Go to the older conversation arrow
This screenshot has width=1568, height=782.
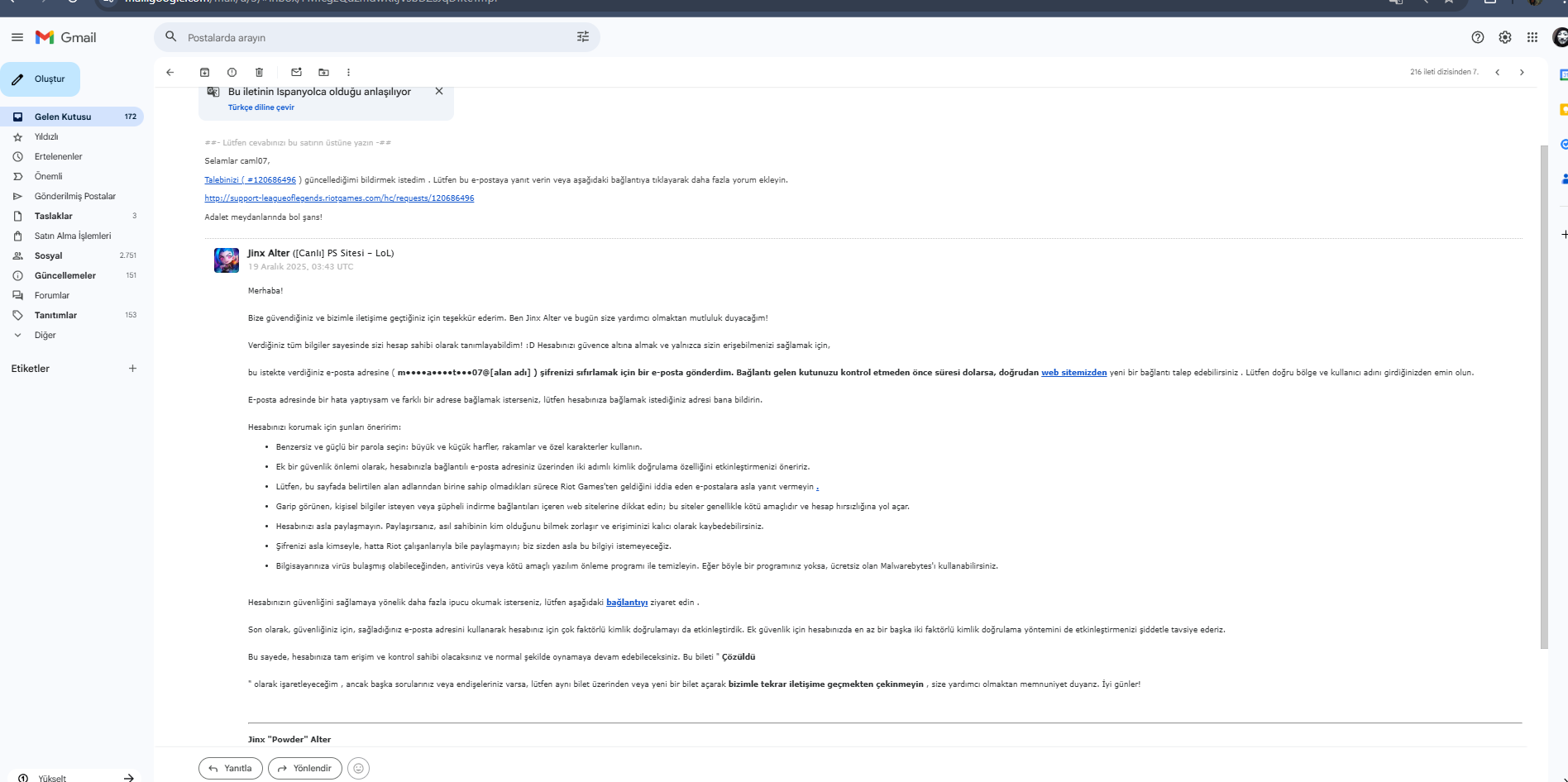click(1522, 72)
